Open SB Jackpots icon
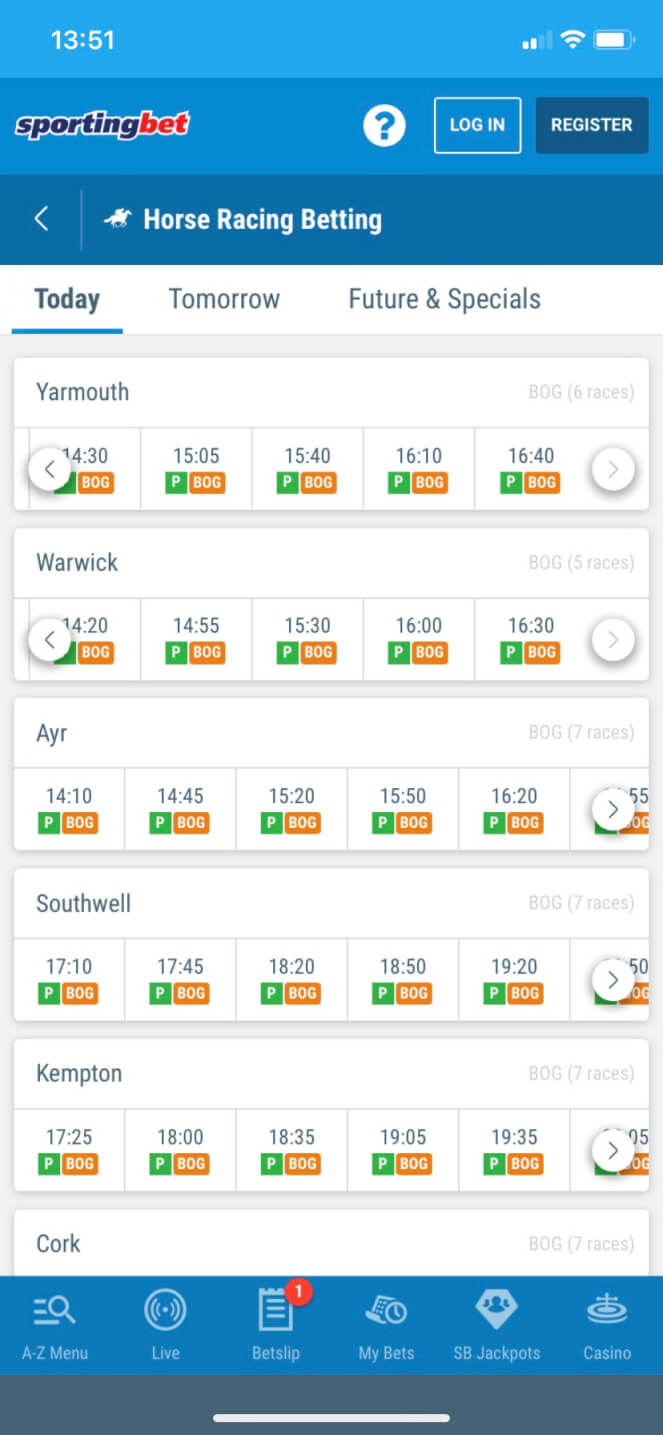Image resolution: width=663 pixels, height=1435 pixels. click(496, 1311)
